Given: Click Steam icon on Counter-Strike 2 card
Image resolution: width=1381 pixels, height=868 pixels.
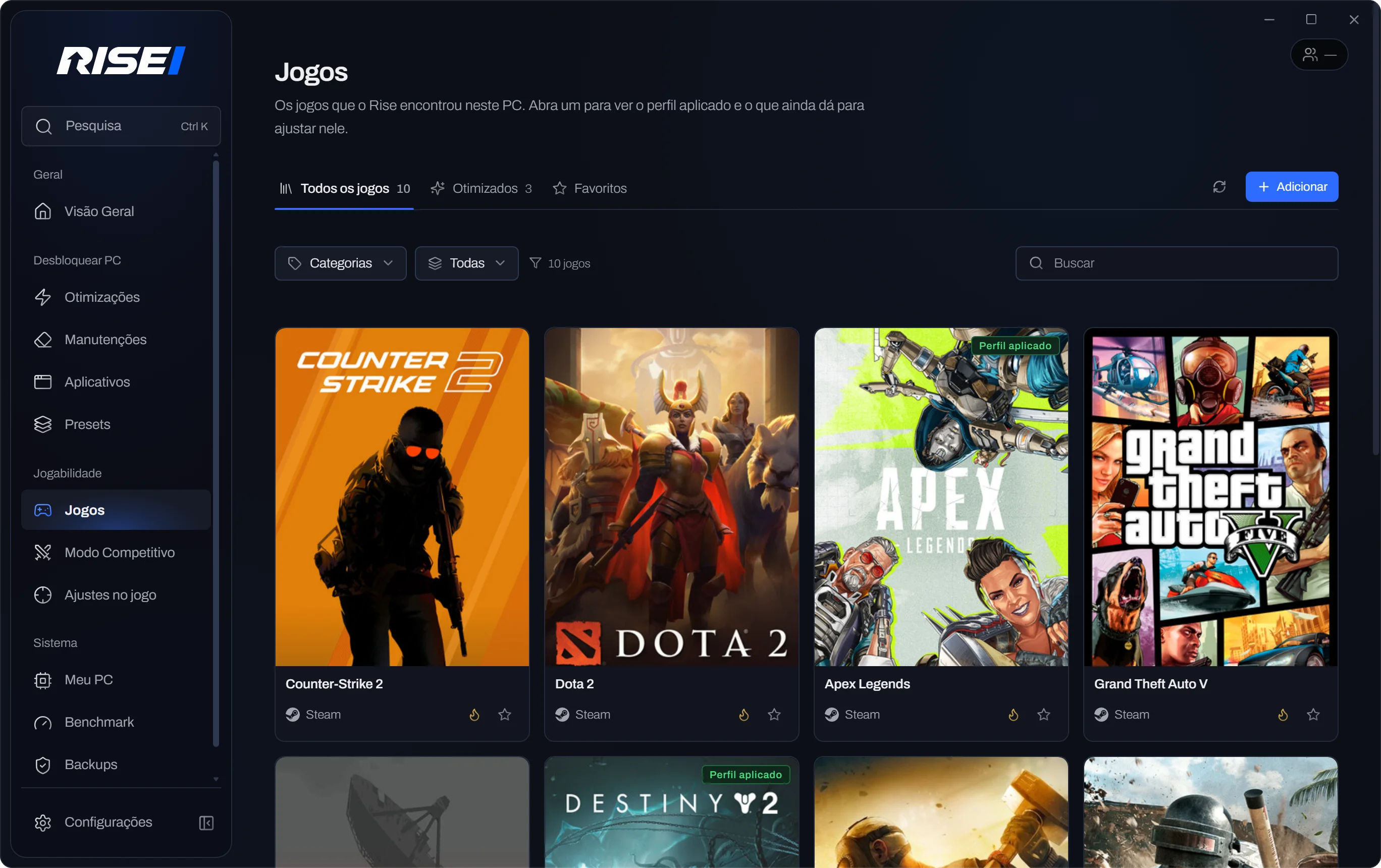Looking at the screenshot, I should (292, 715).
